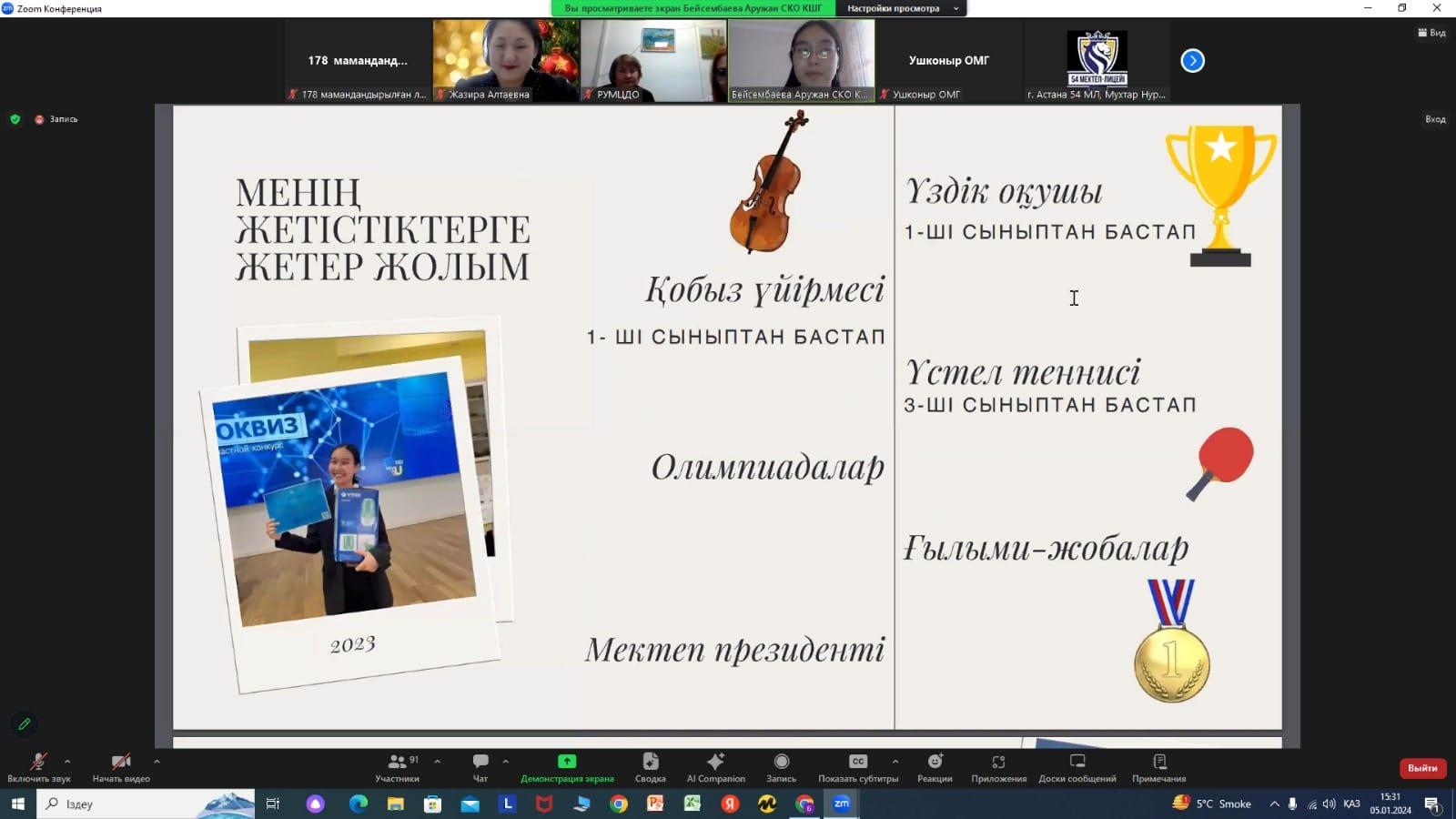Viewport: 1456px width, 819px height.
Task: Click the red Leave meeting button
Action: coord(1421,768)
